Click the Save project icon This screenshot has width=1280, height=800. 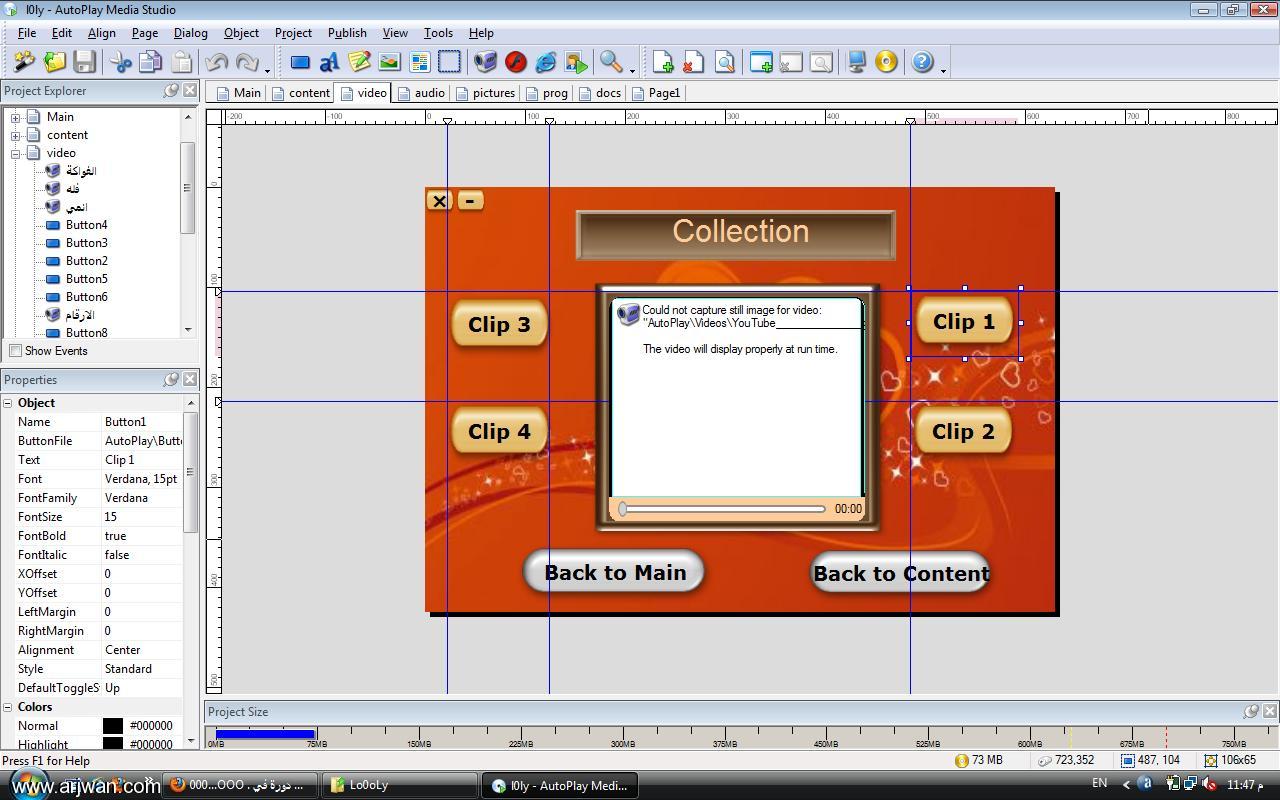[84, 62]
